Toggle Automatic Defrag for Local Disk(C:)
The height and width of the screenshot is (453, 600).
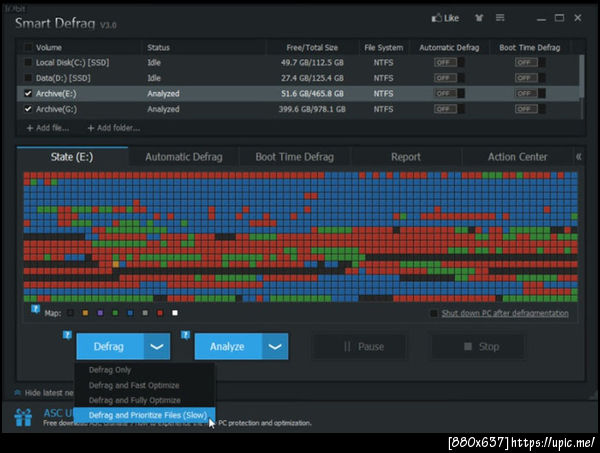click(449, 62)
